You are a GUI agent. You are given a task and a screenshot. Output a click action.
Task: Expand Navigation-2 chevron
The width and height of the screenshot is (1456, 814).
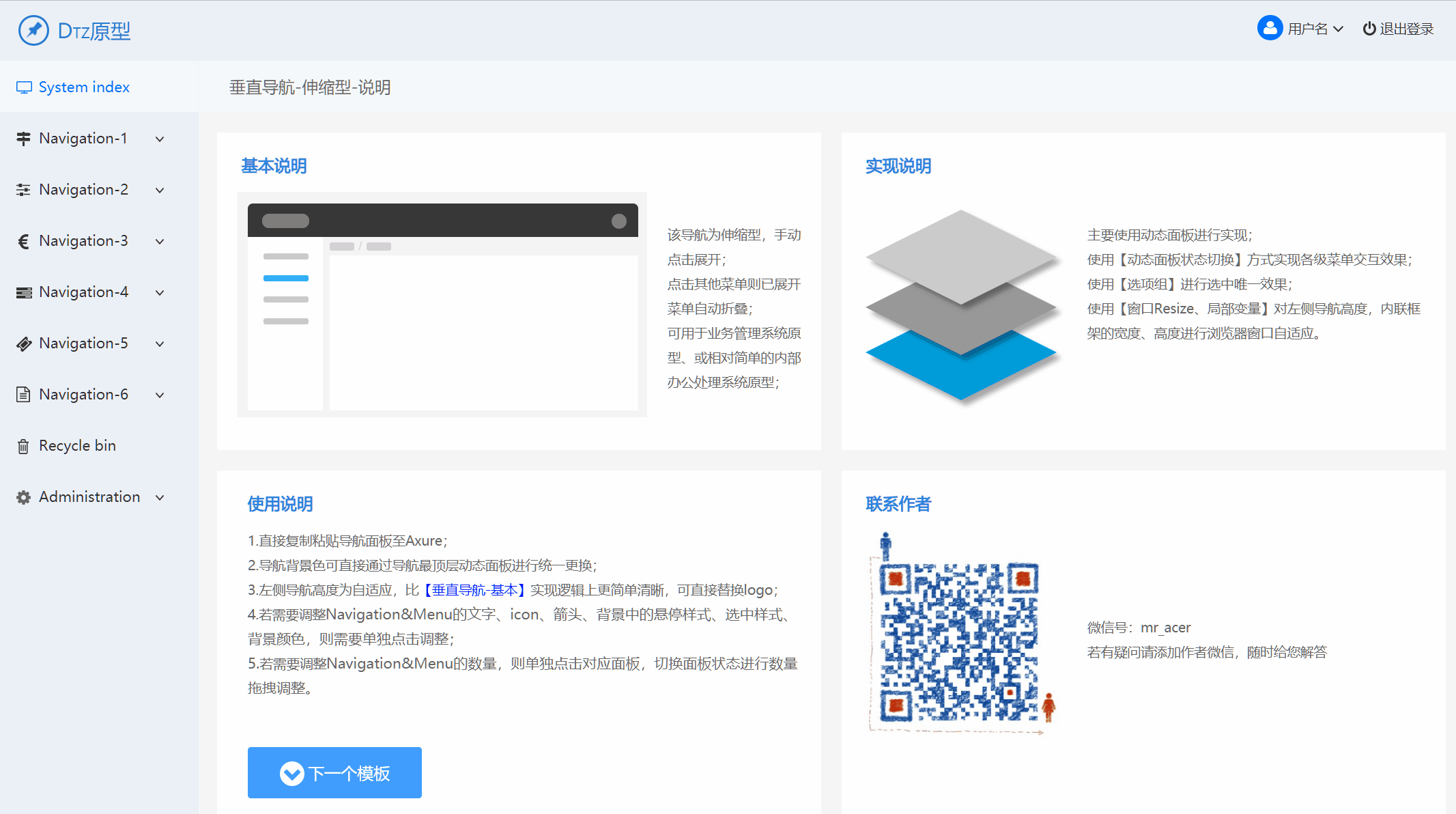pyautogui.click(x=160, y=190)
